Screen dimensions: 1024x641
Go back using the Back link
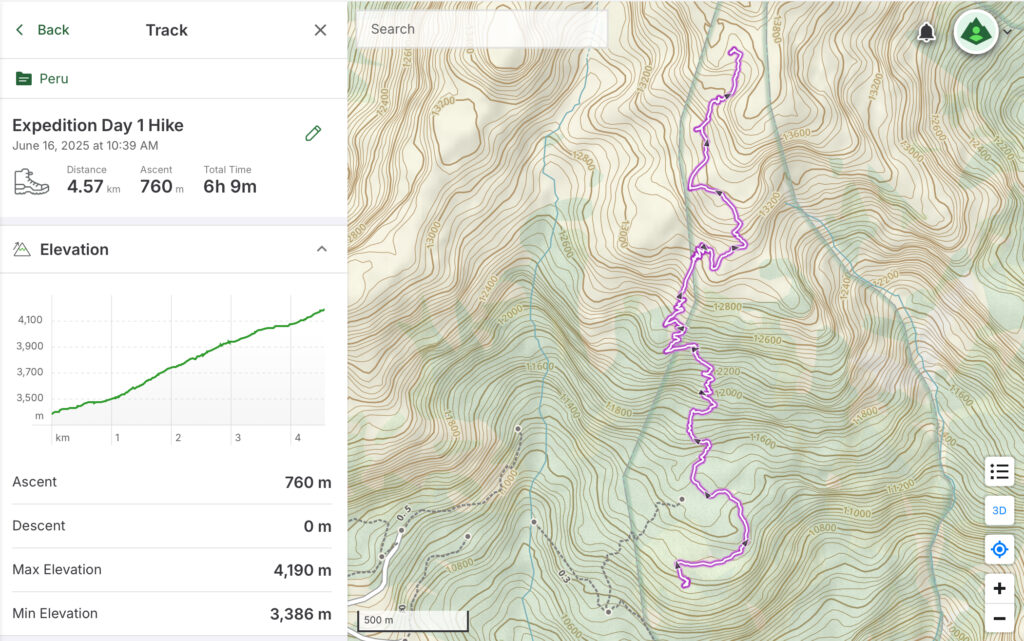point(42,30)
